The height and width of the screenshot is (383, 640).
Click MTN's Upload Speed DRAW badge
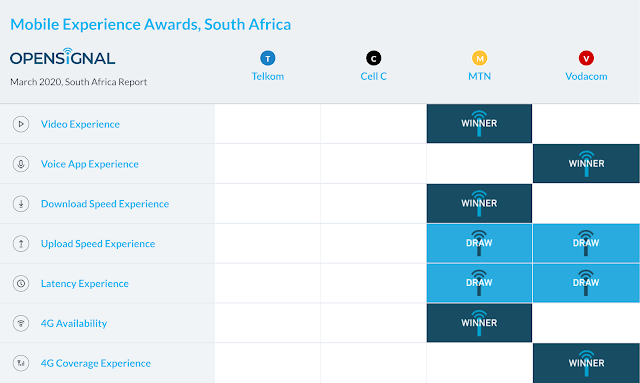click(x=479, y=243)
